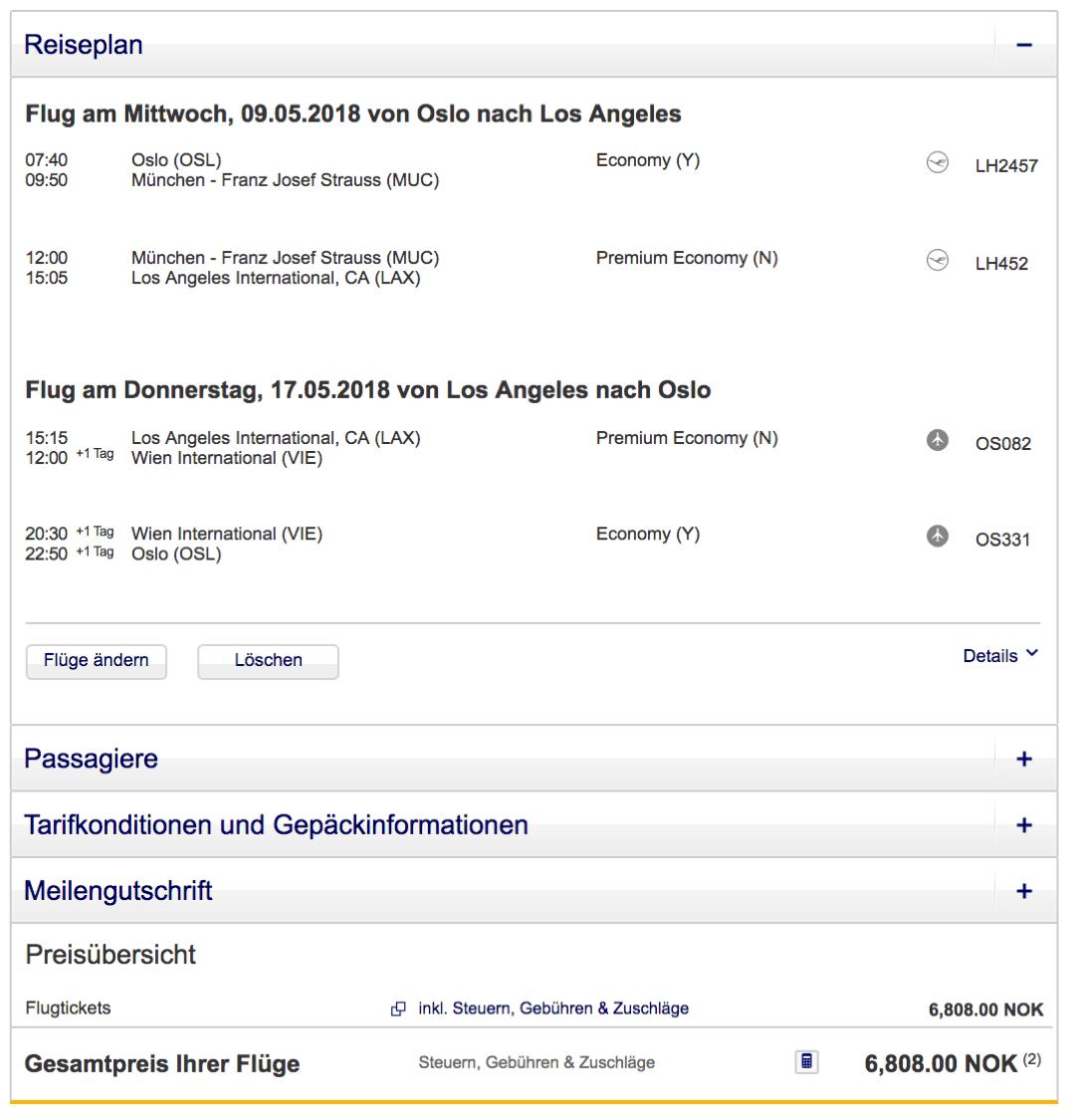
Task: Click arrival time 15:05
Action: [x=47, y=278]
